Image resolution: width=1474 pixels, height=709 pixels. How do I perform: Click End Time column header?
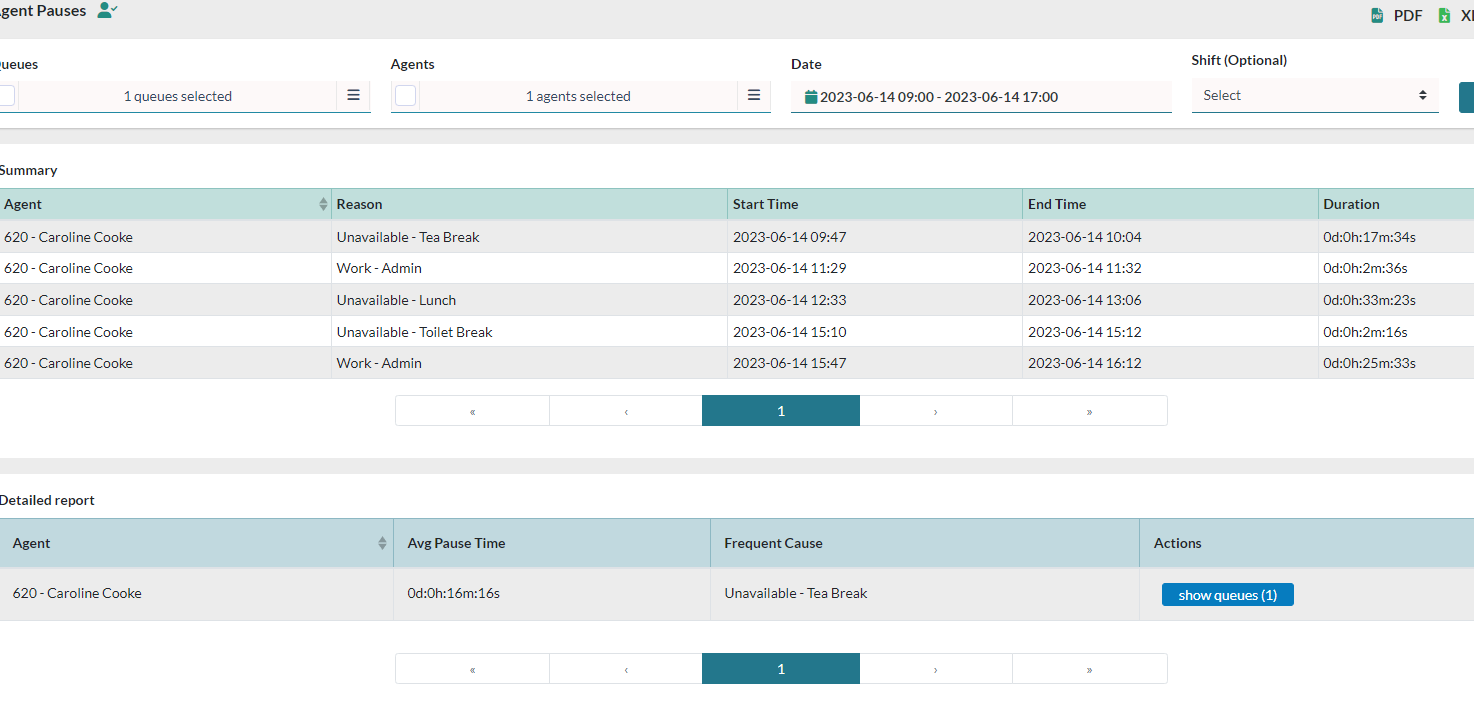point(1170,204)
